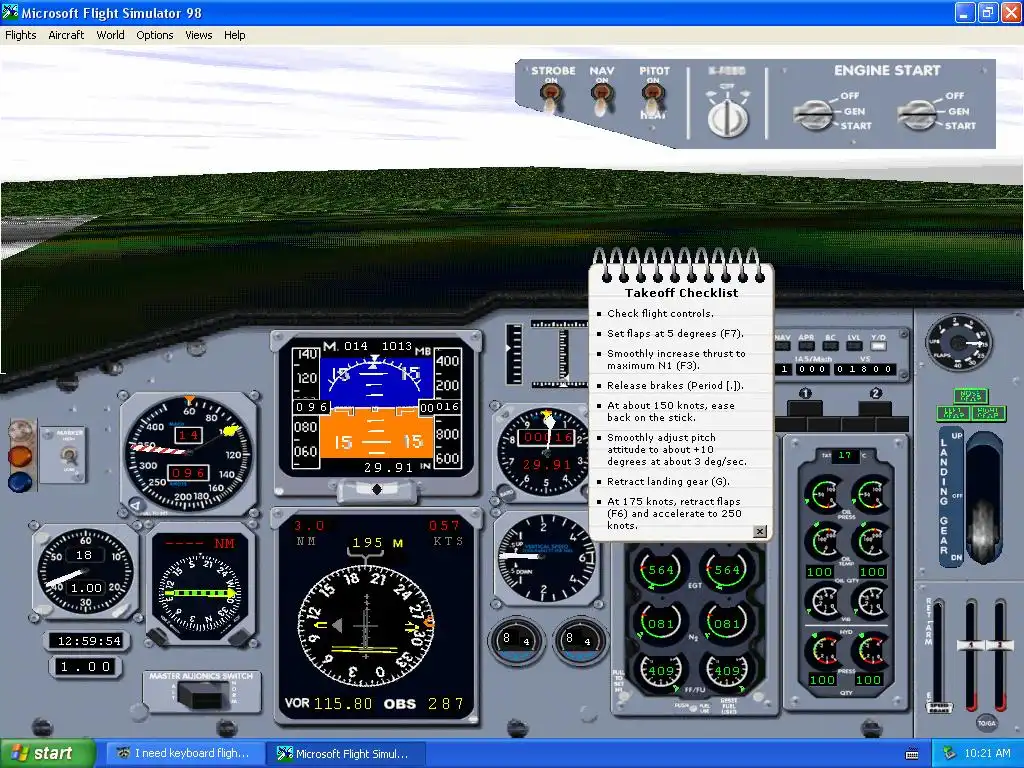
Task: Click throttle lever 2 handle
Action: (x=1000, y=645)
